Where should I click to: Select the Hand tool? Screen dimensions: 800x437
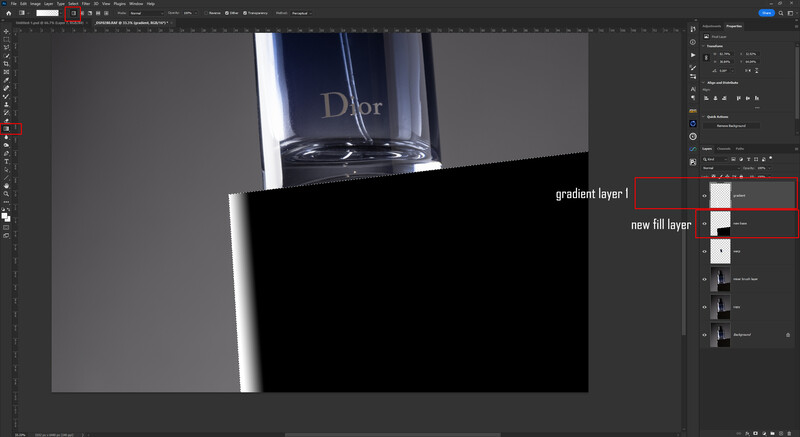(x=6, y=186)
